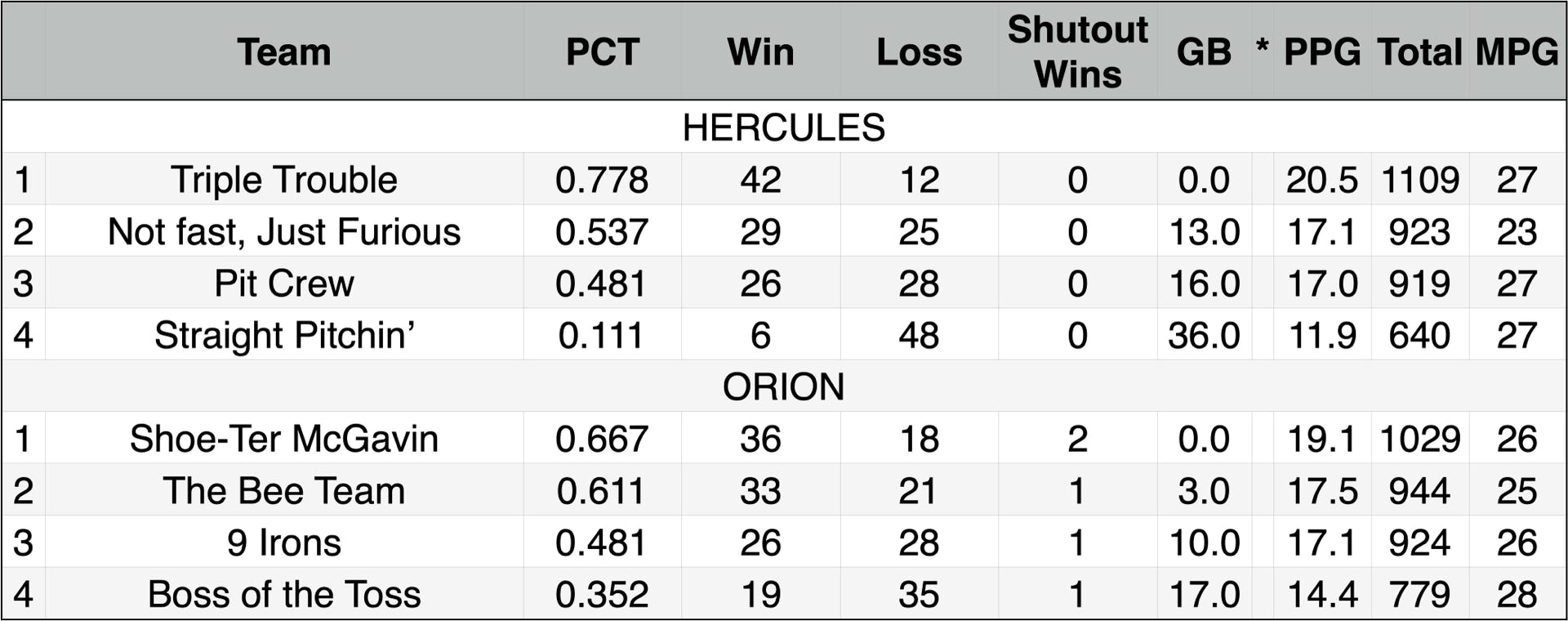Click the MPG column header

coord(1517,52)
